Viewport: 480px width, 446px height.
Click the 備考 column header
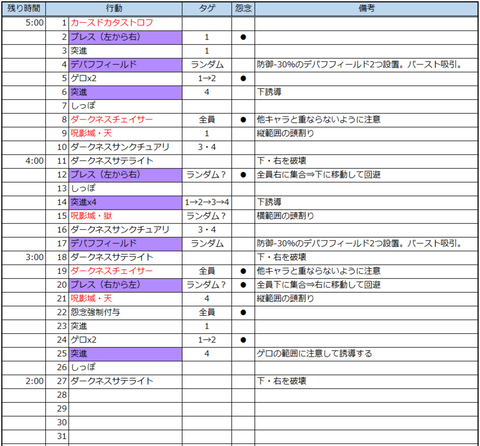point(366,9)
